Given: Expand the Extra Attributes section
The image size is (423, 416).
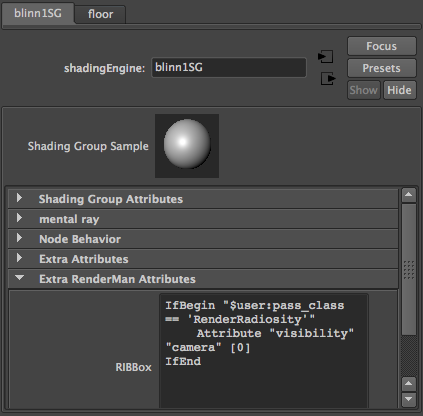Looking at the screenshot, I should (x=203, y=259).
